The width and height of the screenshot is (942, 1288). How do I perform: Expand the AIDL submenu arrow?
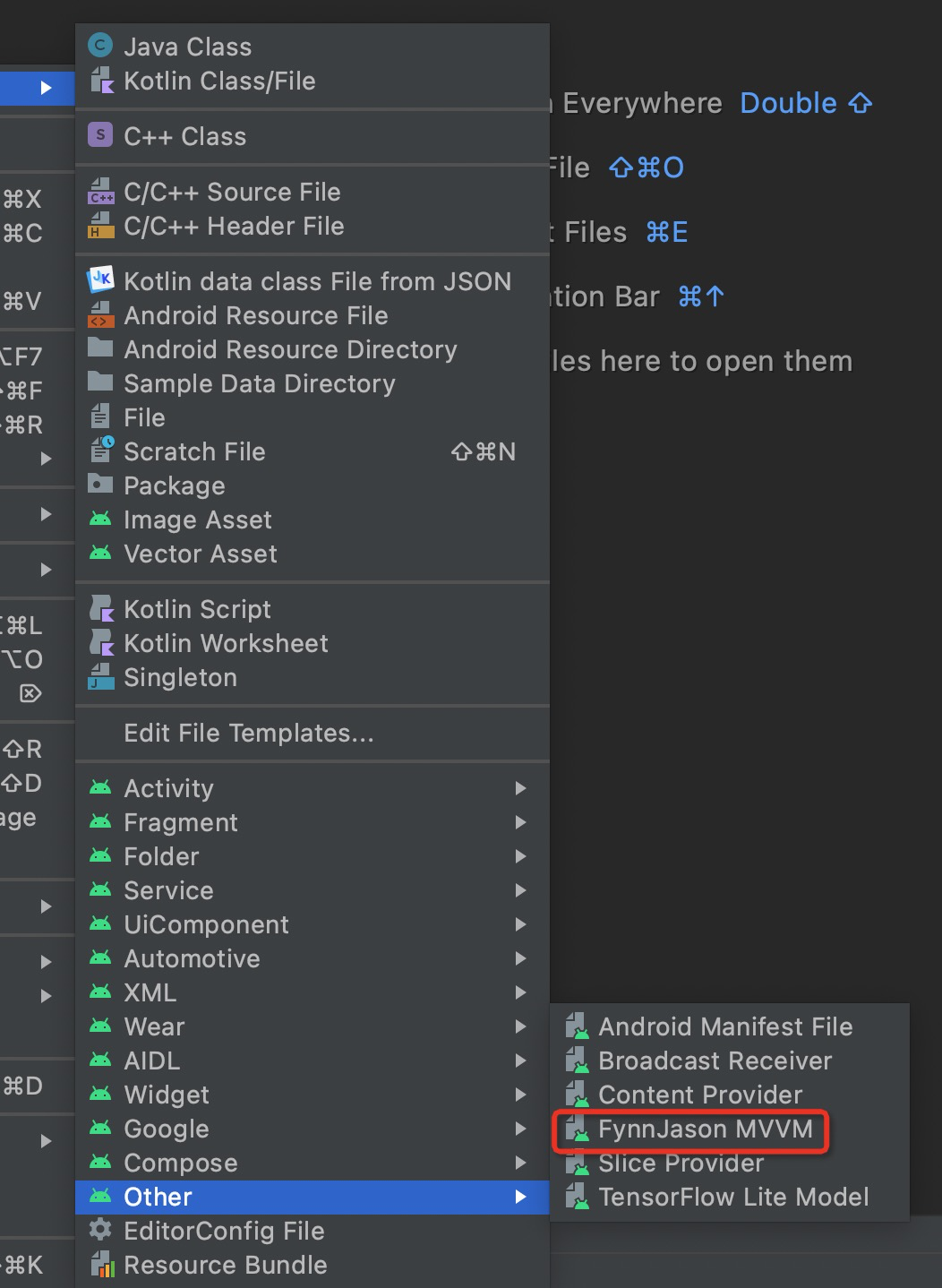(x=520, y=1060)
